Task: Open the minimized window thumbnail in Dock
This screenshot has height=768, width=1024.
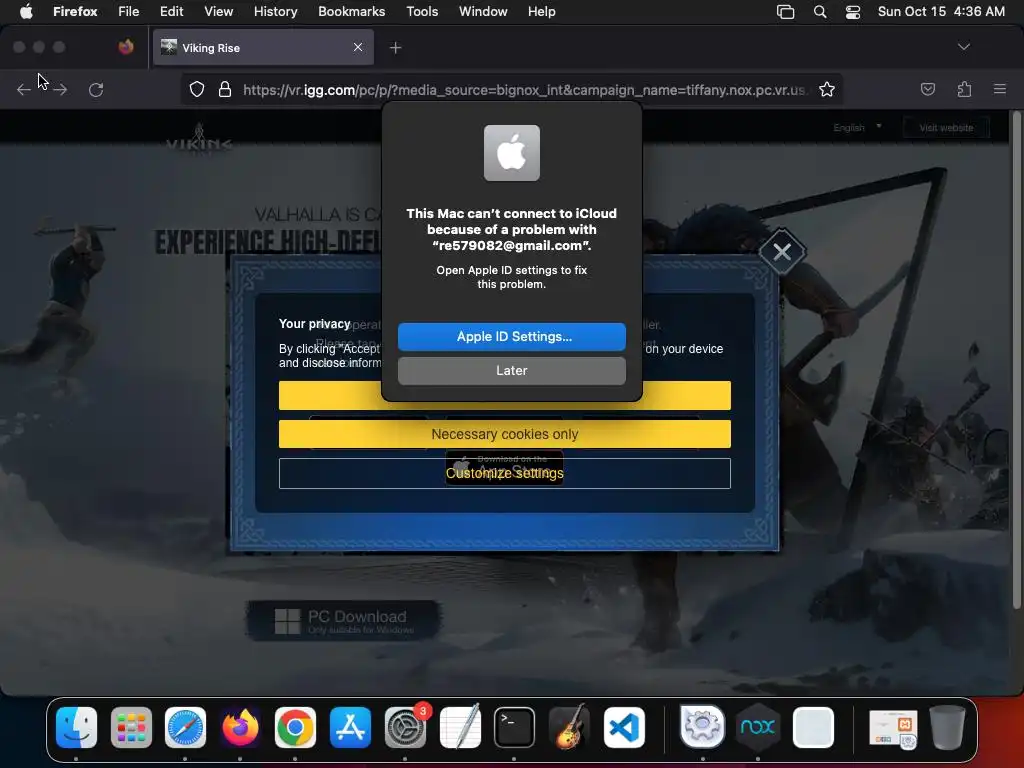Action: pos(893,728)
